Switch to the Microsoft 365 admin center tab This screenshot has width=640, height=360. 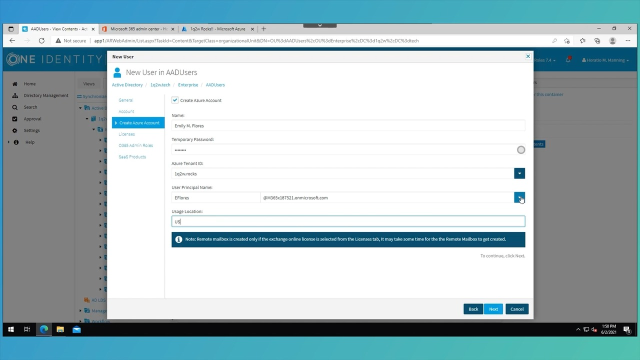[x=138, y=29]
